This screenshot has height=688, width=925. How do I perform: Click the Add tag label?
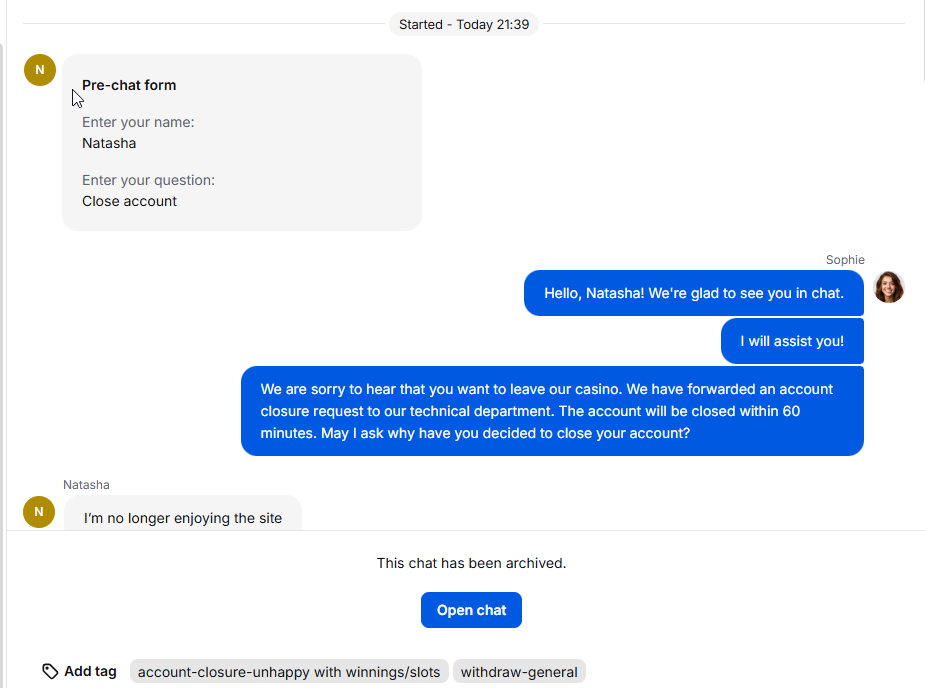tap(90, 671)
